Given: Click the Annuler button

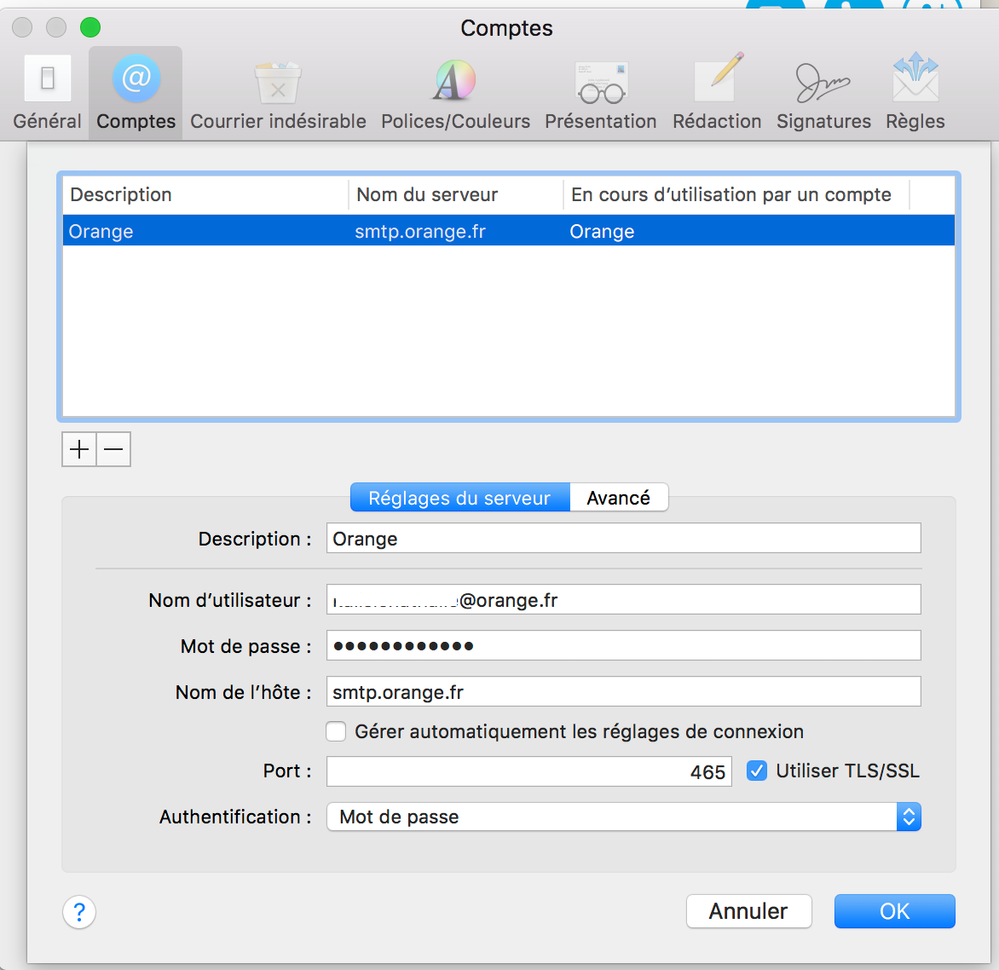Looking at the screenshot, I should [x=749, y=911].
